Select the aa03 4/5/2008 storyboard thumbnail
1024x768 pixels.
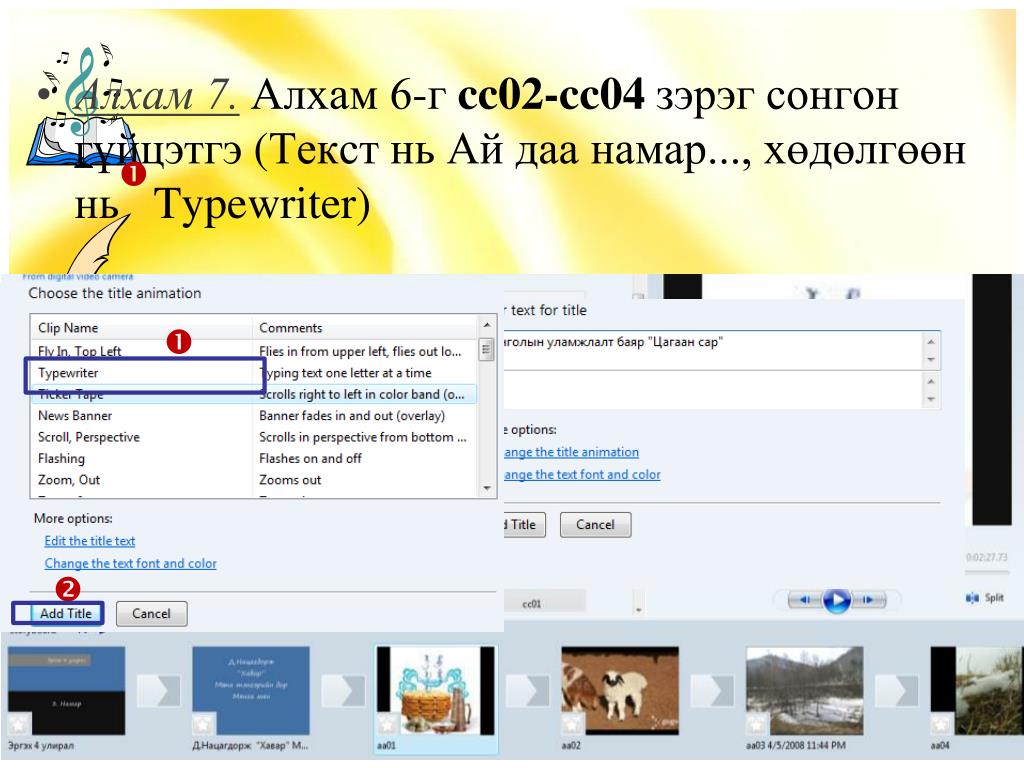(x=805, y=691)
